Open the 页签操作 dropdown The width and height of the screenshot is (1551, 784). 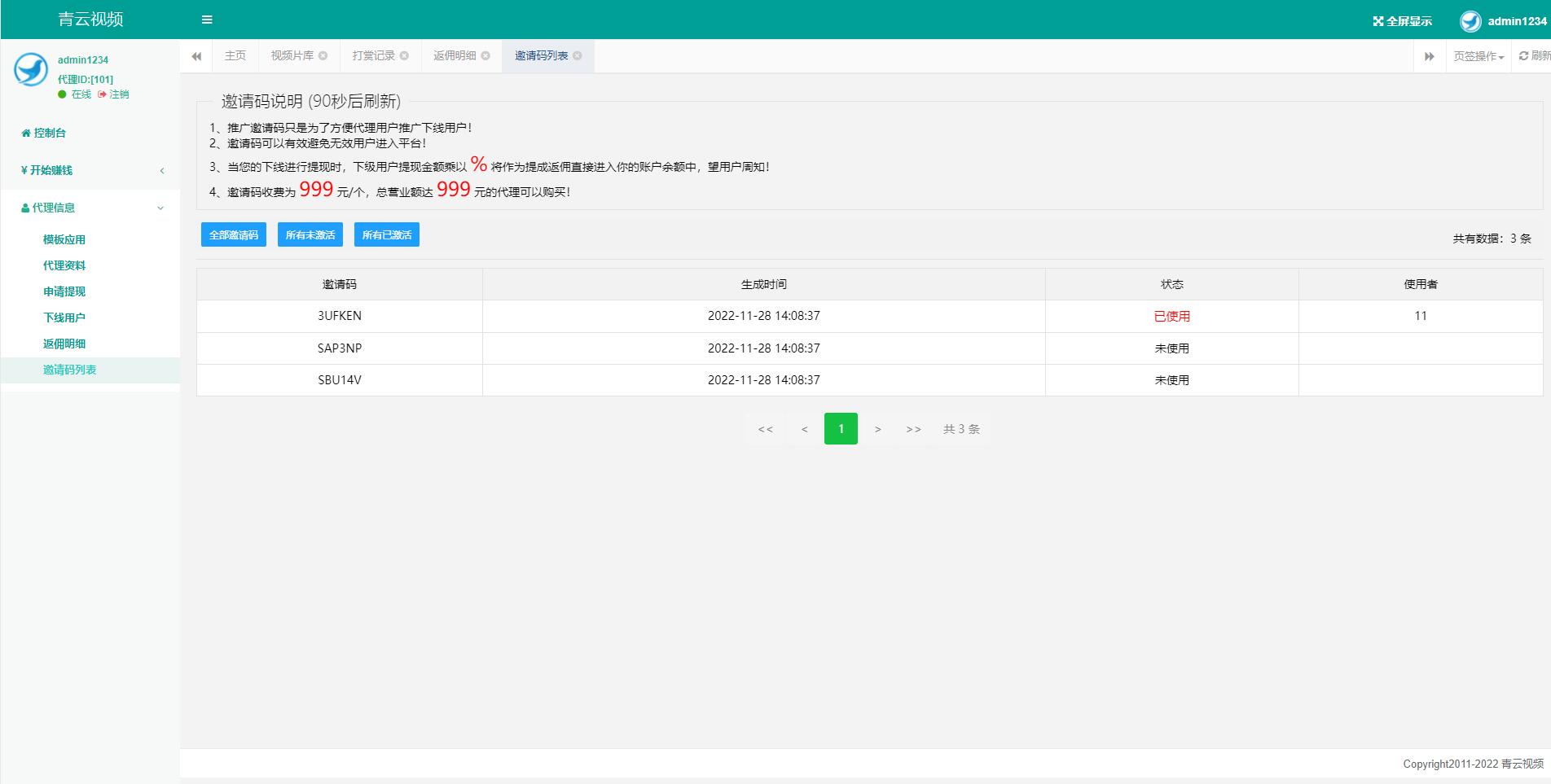click(x=1477, y=55)
